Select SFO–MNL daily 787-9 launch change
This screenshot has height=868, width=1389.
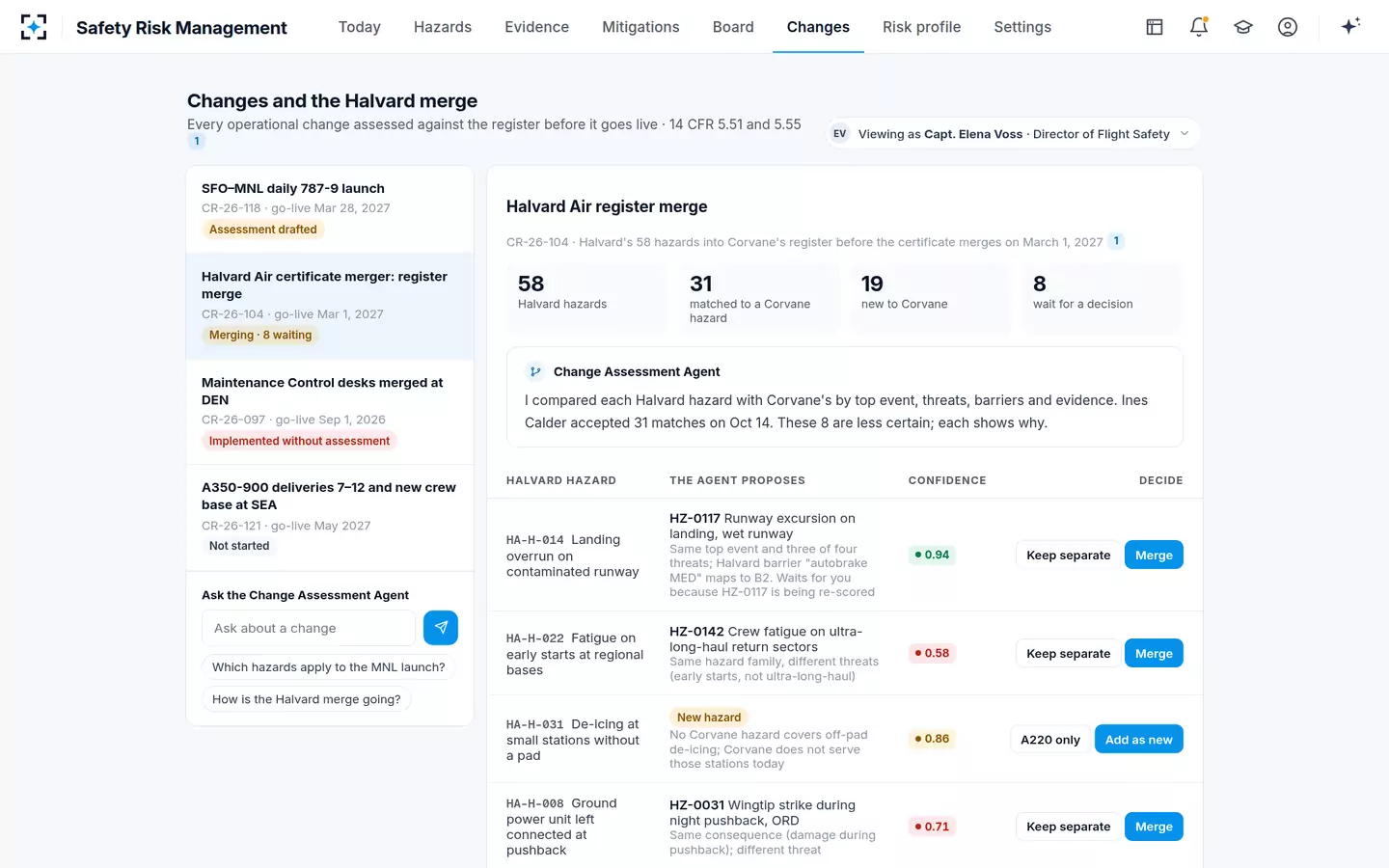[x=330, y=209]
